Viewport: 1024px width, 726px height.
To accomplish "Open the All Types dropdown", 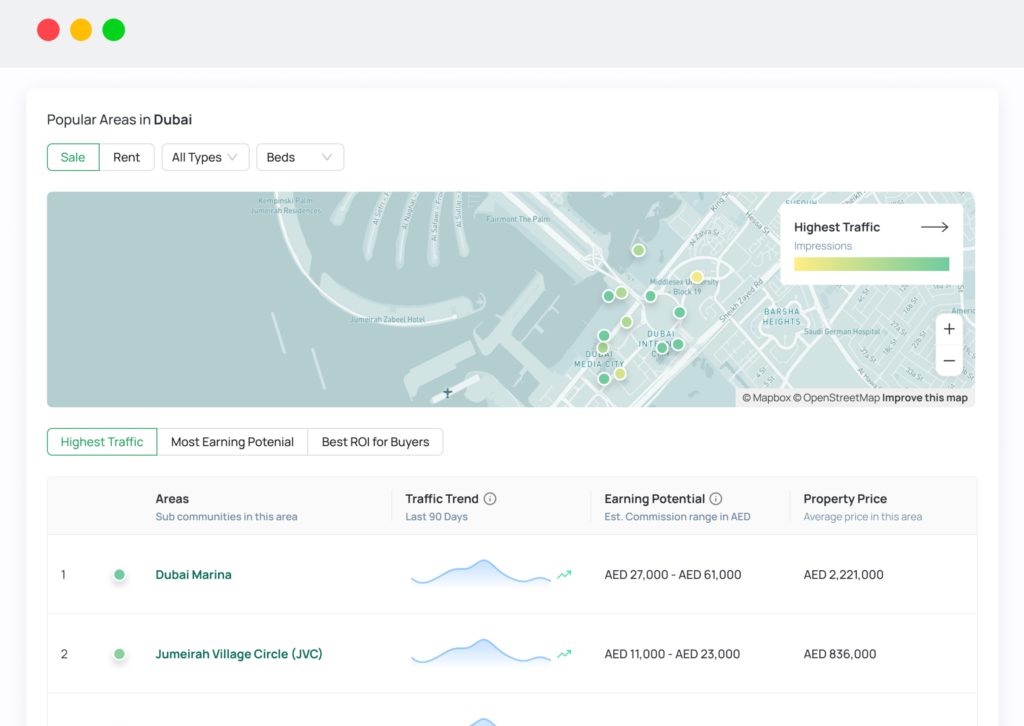I will point(205,157).
